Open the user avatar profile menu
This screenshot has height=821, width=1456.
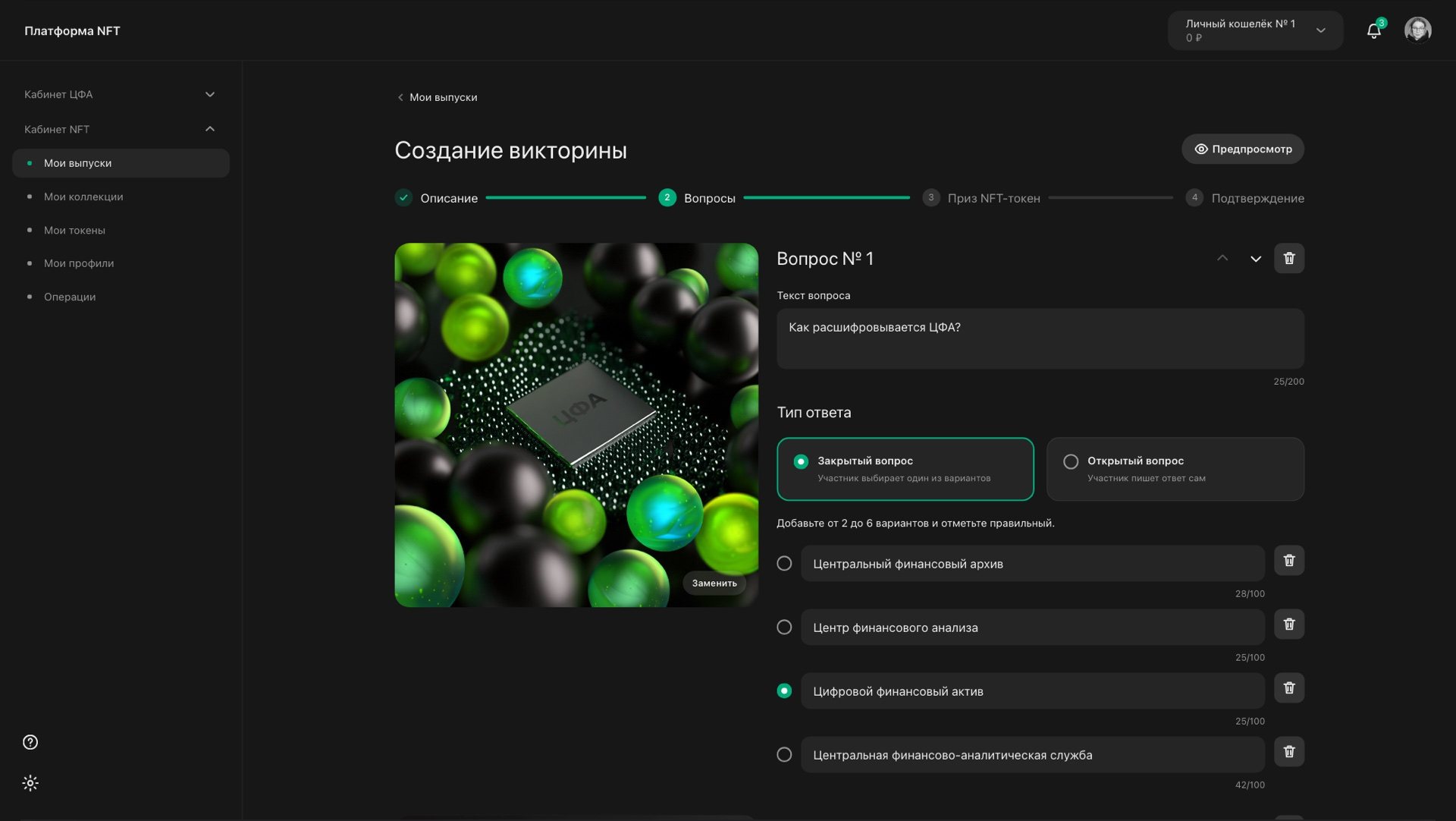point(1417,30)
